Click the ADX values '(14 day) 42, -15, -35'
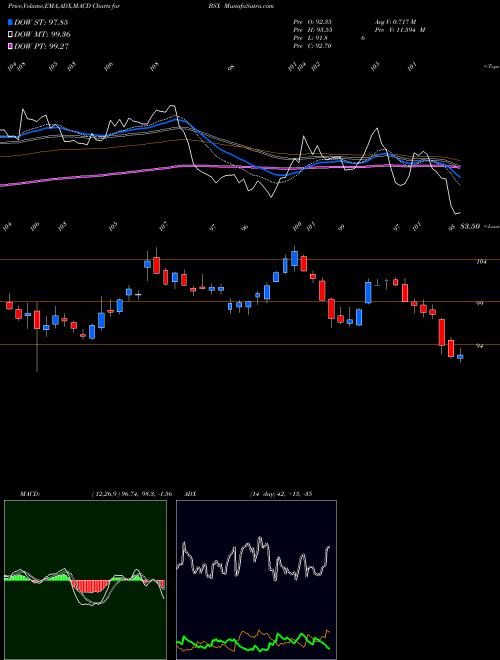This screenshot has height=660, width=500. click(x=281, y=494)
